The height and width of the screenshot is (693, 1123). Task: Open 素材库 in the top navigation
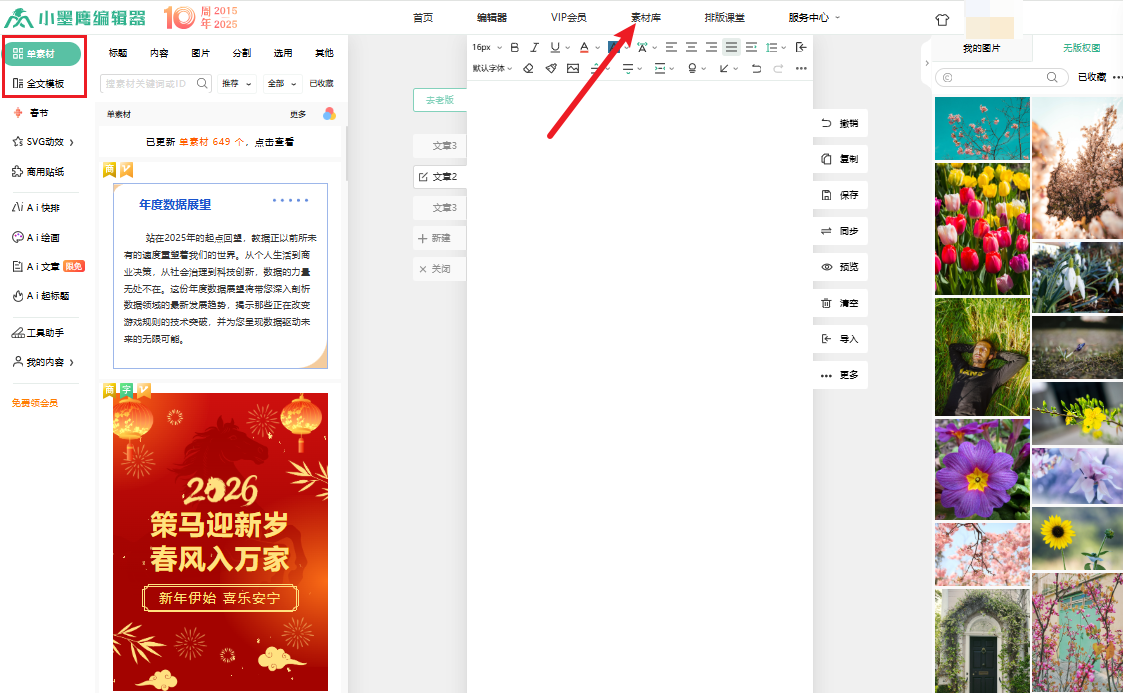646,17
